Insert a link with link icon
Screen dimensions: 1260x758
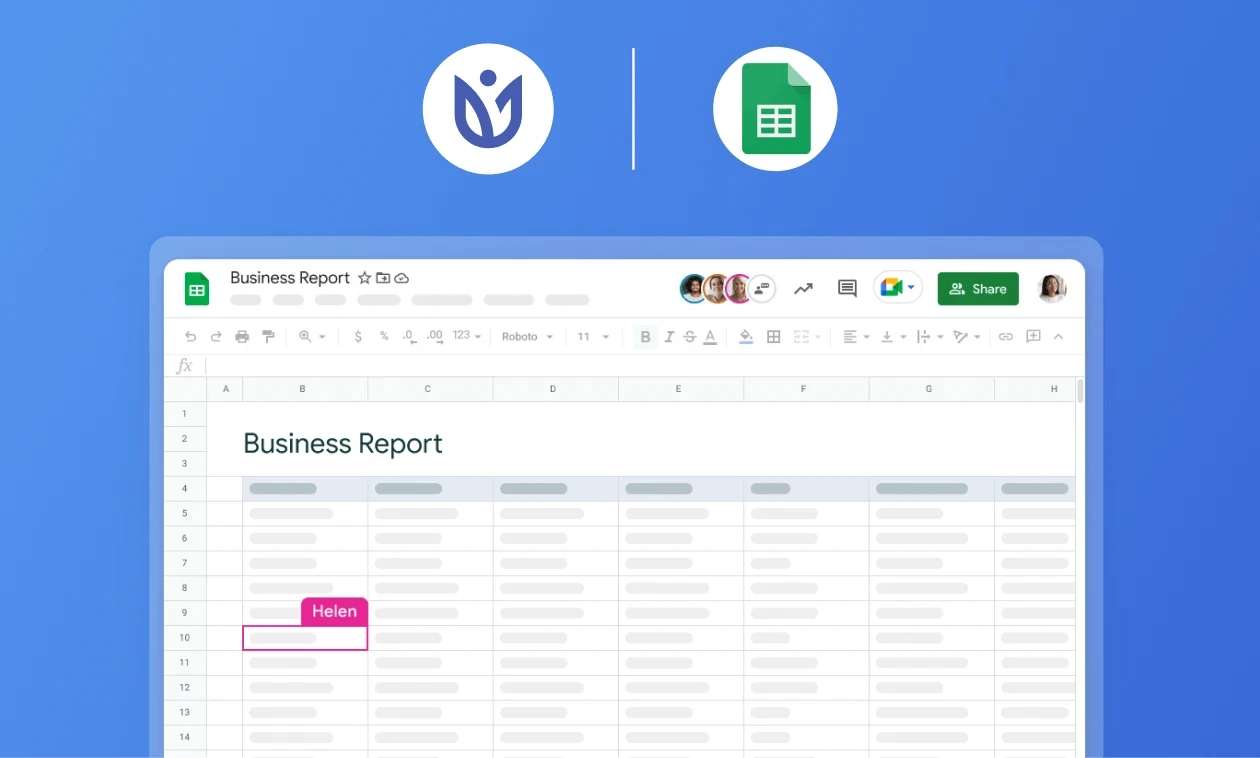point(1006,337)
